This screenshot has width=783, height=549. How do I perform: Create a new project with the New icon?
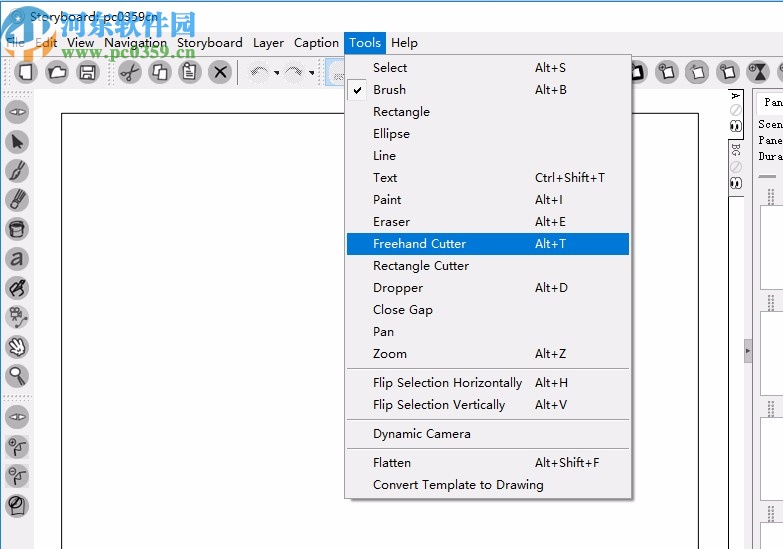click(25, 72)
